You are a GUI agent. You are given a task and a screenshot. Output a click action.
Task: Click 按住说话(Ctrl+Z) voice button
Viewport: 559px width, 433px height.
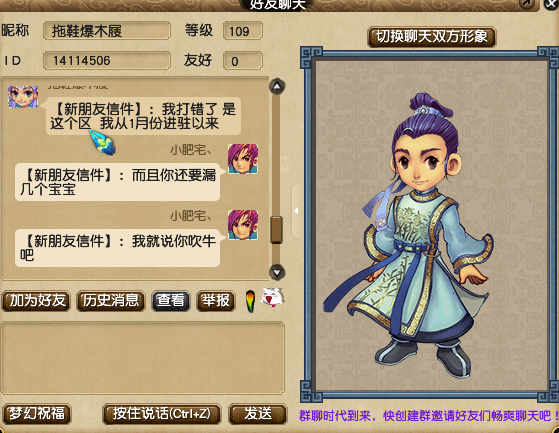(x=161, y=414)
